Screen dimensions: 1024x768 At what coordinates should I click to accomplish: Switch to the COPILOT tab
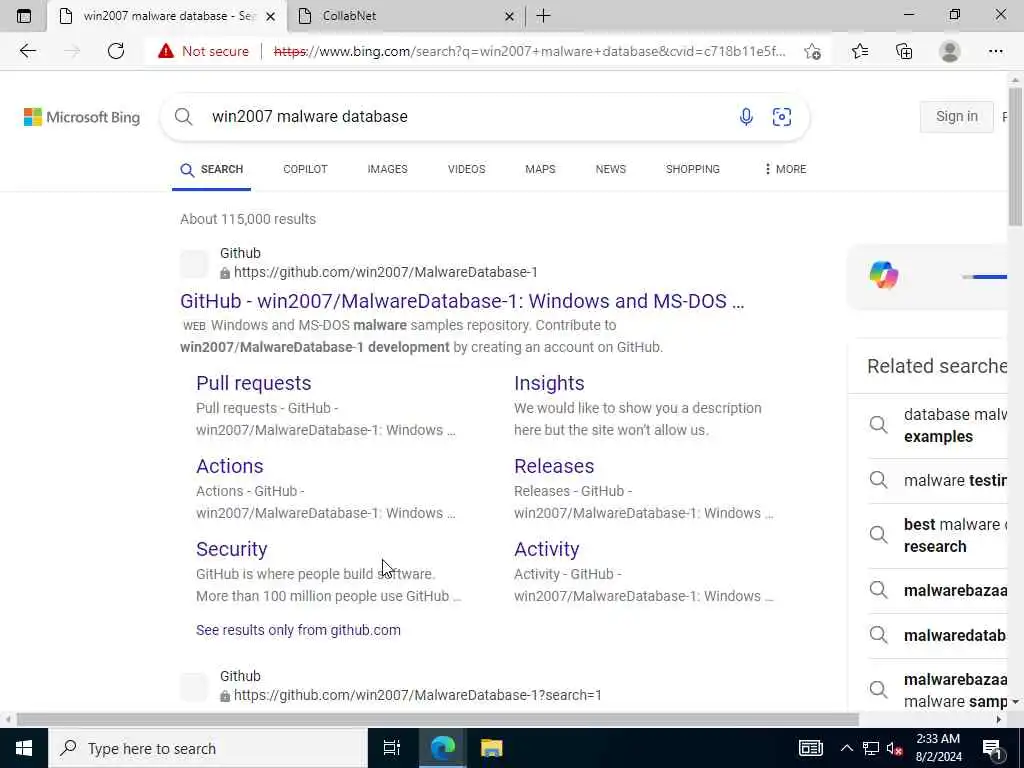(x=305, y=169)
